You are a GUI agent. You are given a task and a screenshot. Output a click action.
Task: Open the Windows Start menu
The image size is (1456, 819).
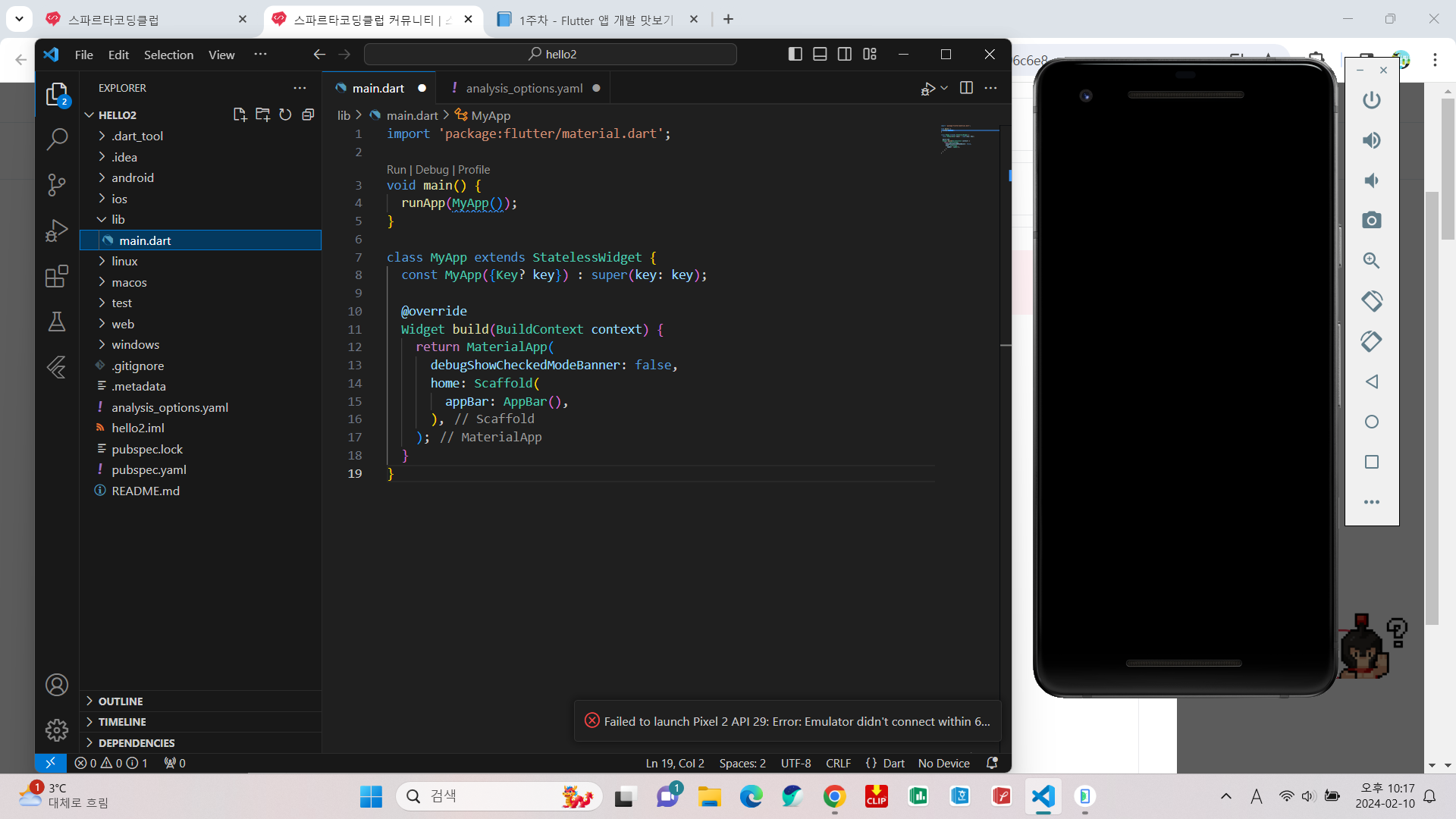click(x=371, y=796)
